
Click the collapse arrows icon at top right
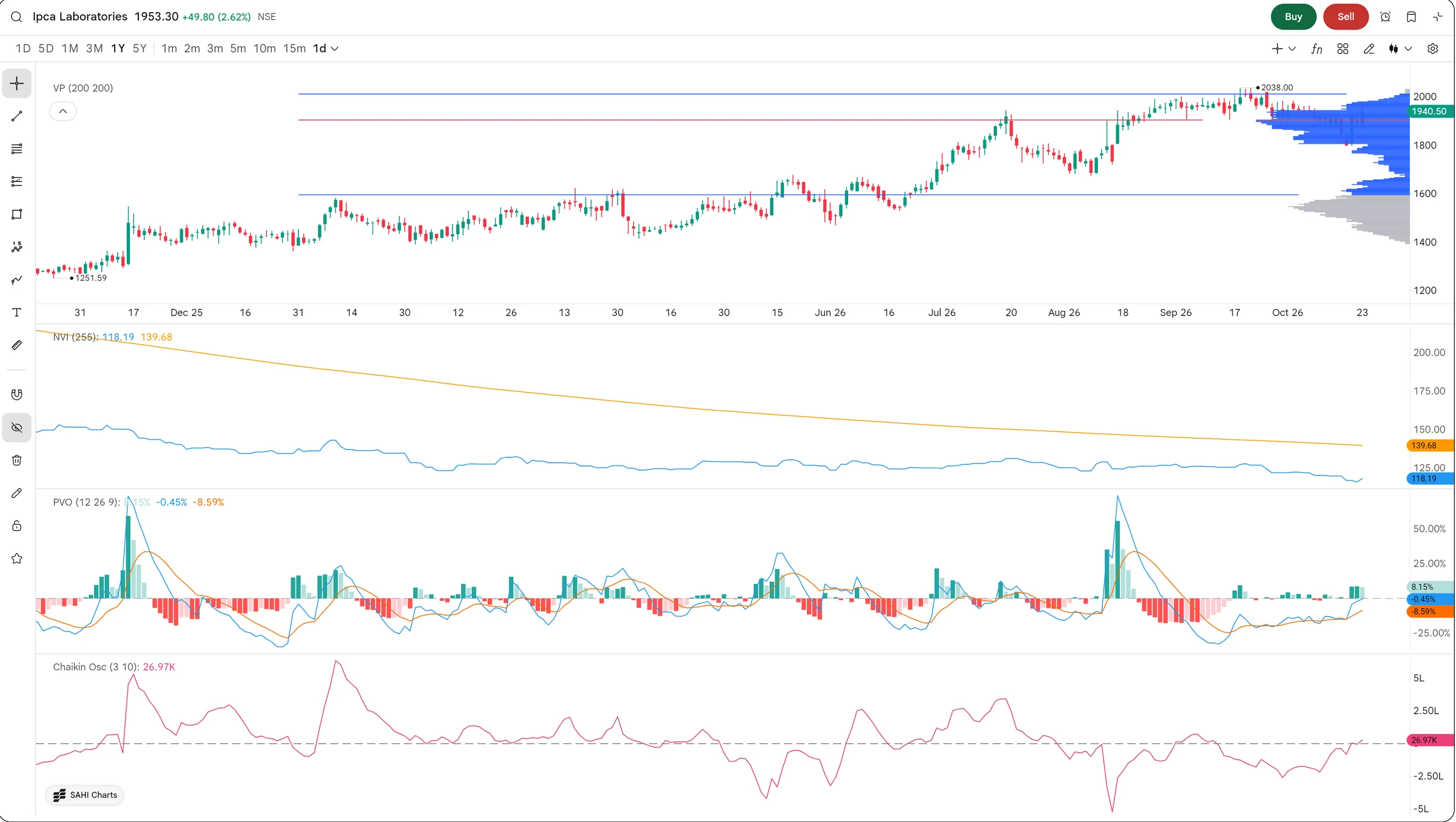[1437, 17]
